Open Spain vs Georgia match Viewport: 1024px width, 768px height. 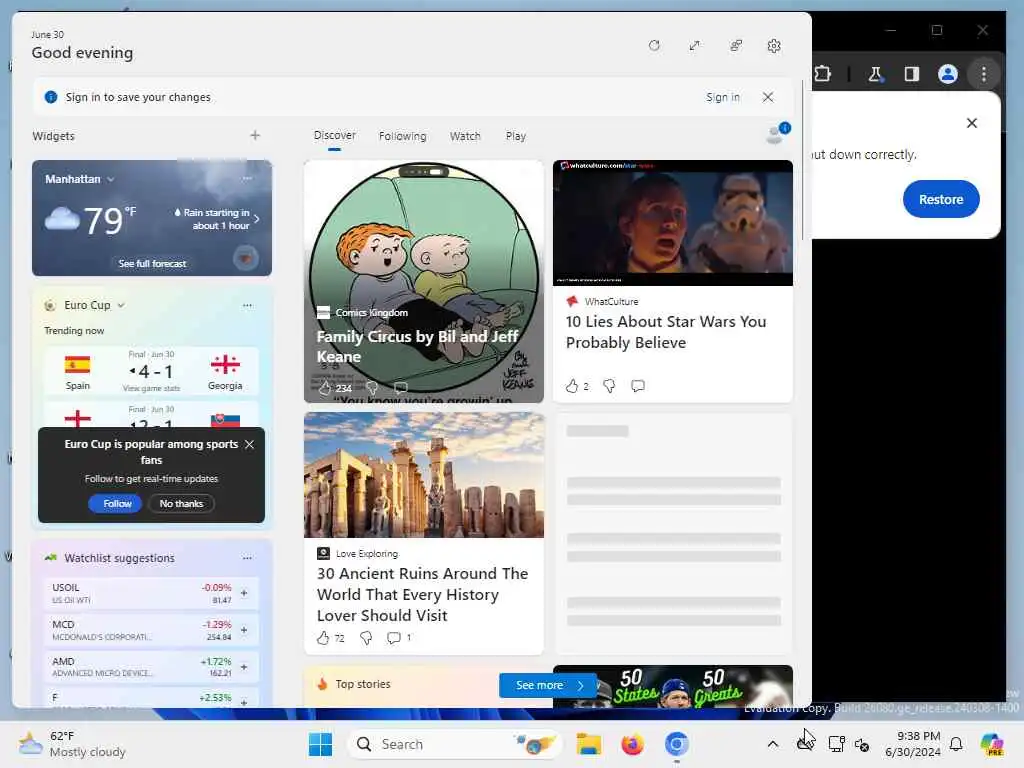pos(152,371)
